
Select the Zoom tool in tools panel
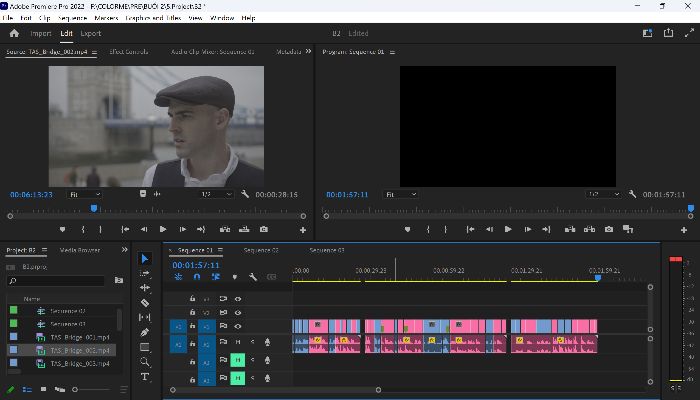click(145, 362)
